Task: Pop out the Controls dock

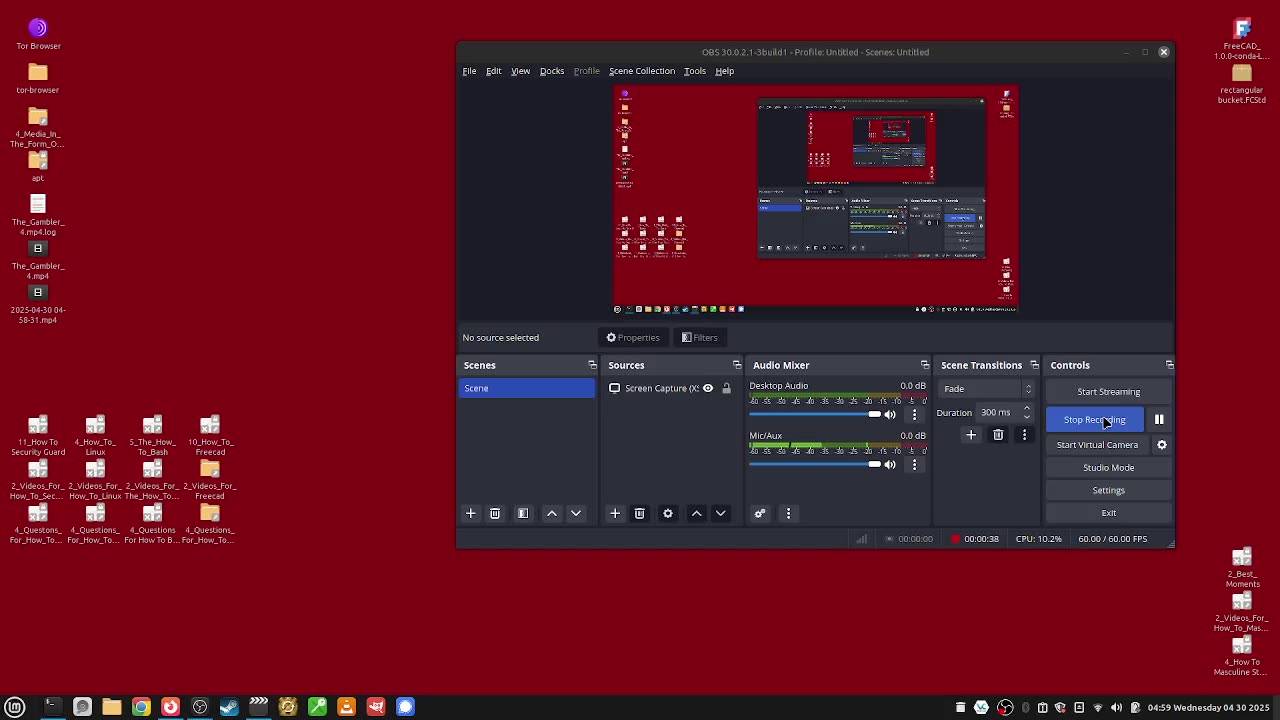Action: pos(1169,365)
